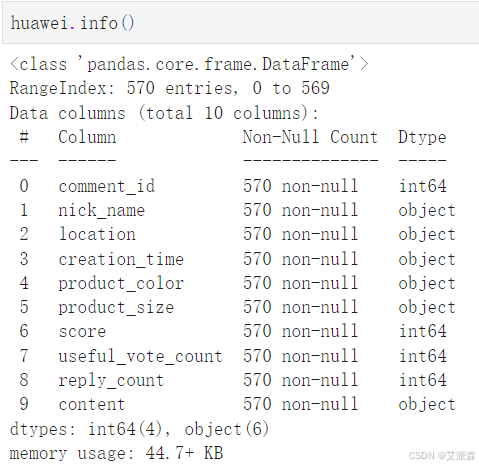Click the Data columns total line
The width and height of the screenshot is (479, 467).
point(164,113)
